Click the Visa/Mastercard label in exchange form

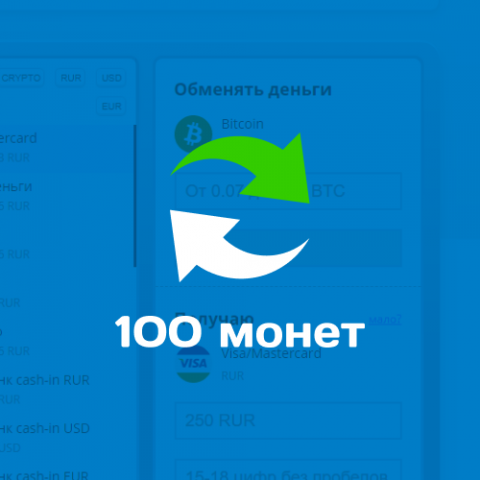[x=271, y=353]
